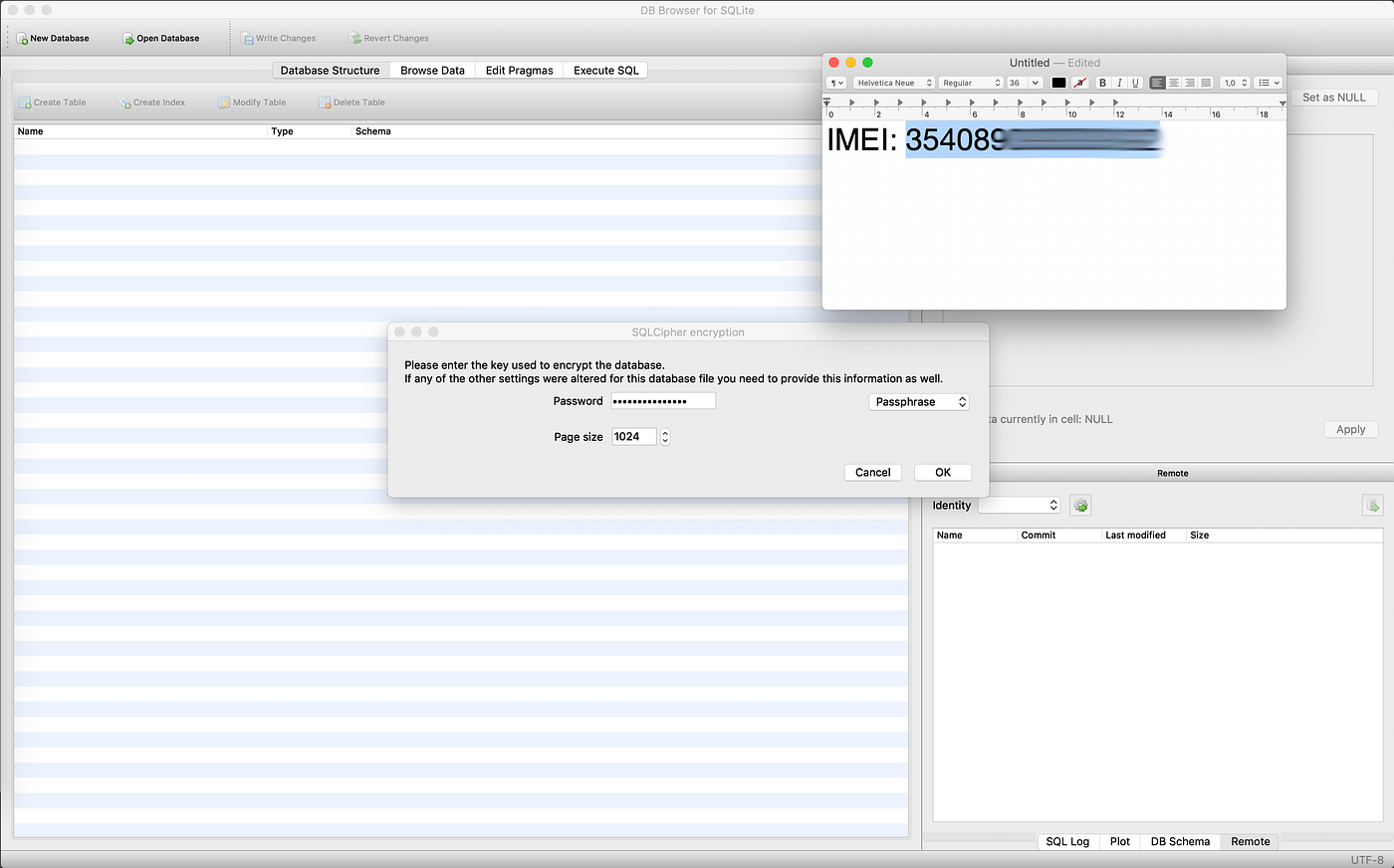
Task: Switch to Edit Pragmas tab
Action: pyautogui.click(x=519, y=71)
